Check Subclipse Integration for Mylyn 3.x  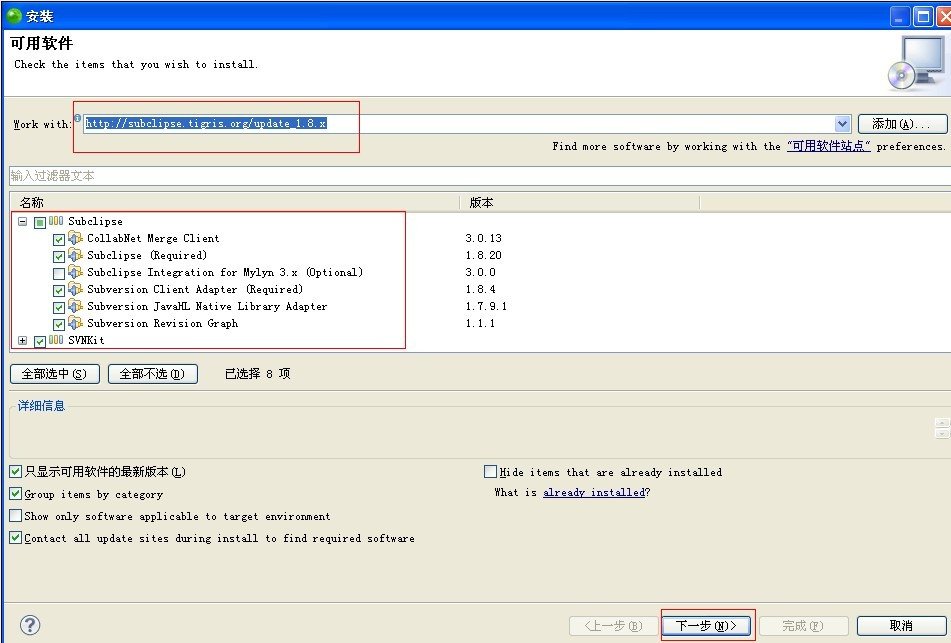59,273
